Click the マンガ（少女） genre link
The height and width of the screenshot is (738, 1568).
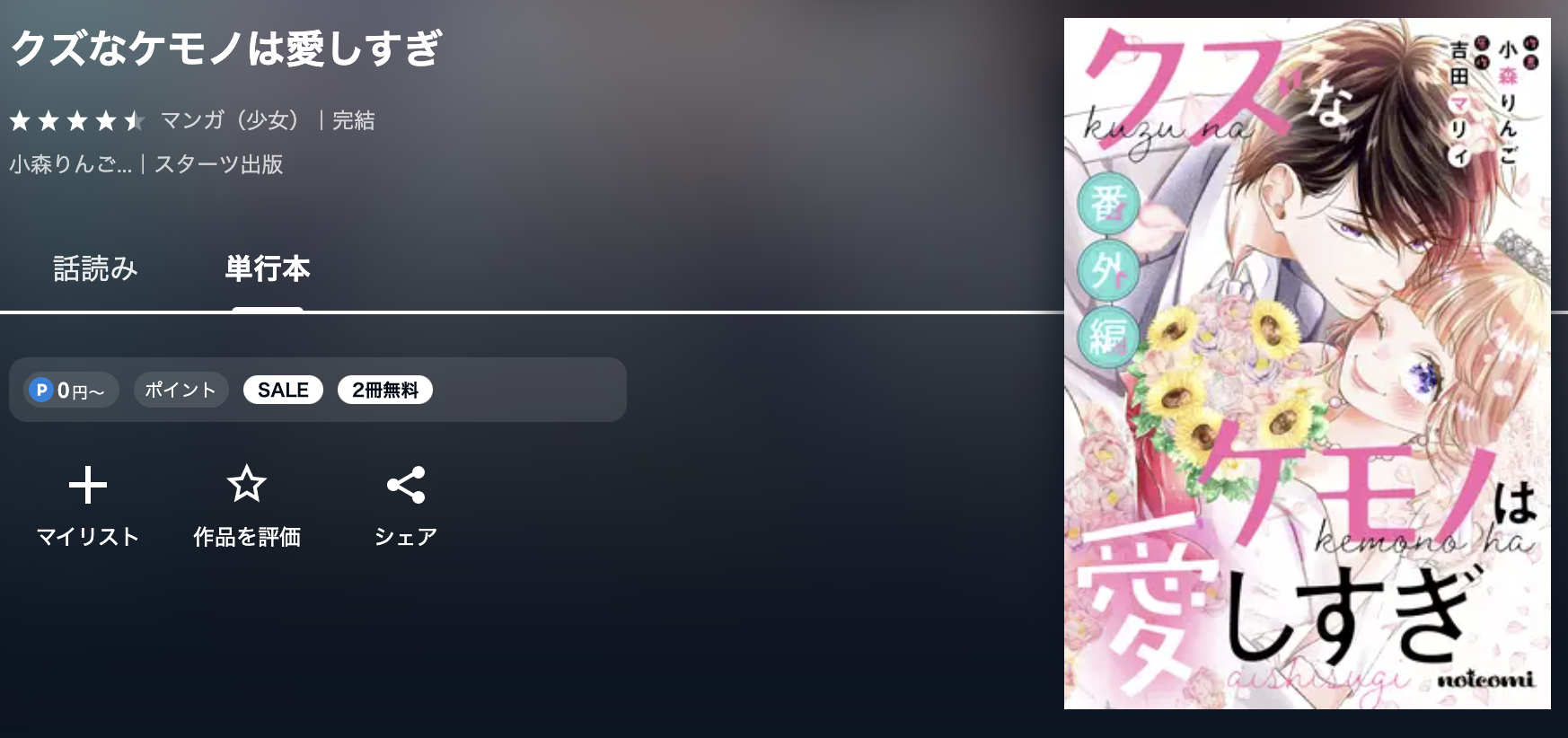point(230,120)
